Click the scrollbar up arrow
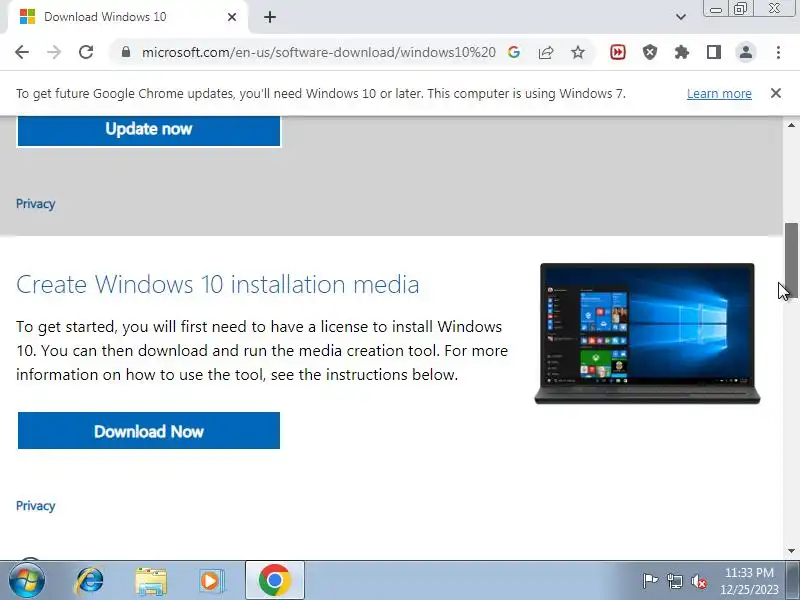Screen dimensions: 800x600 (x=791, y=125)
